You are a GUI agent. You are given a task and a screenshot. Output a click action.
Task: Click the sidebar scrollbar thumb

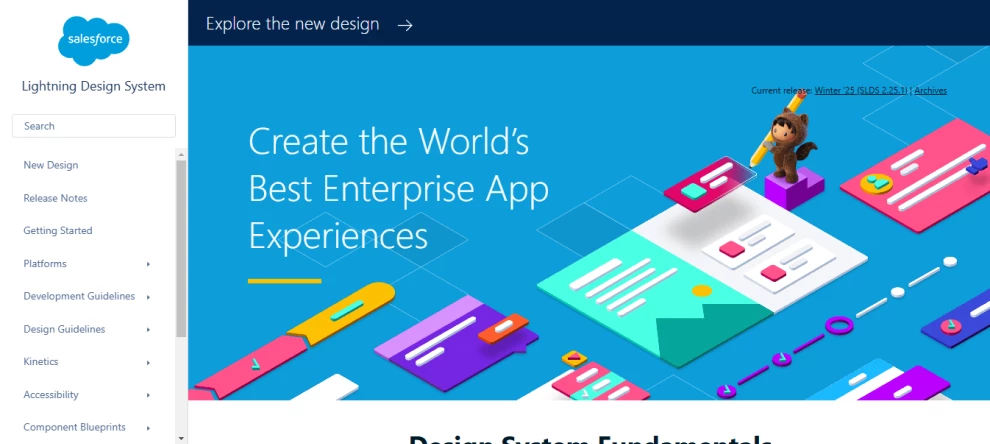coord(181,248)
